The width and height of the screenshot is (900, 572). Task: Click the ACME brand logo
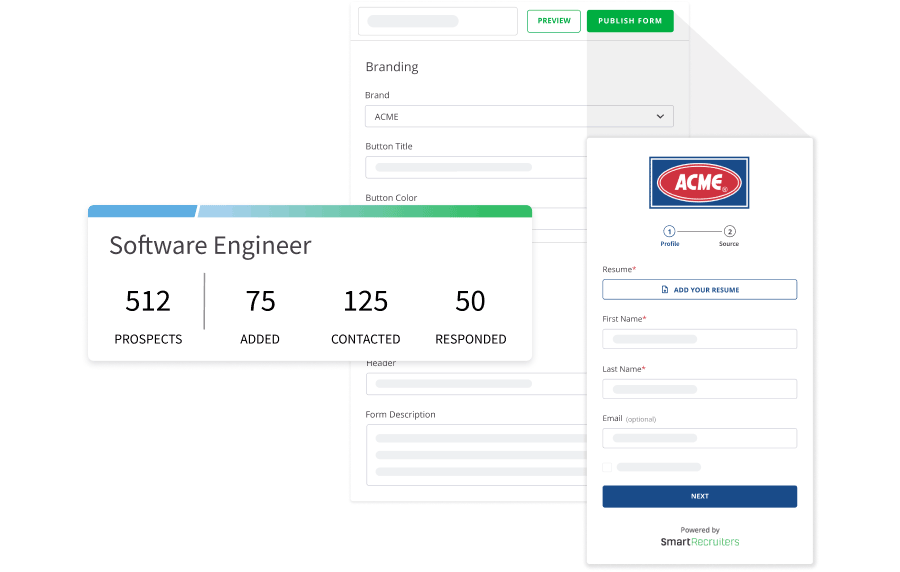699,183
